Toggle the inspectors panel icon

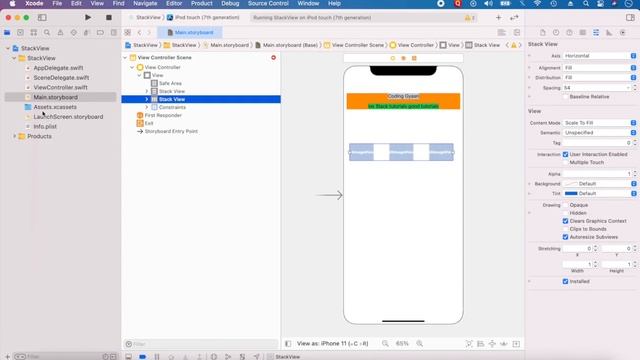630,18
